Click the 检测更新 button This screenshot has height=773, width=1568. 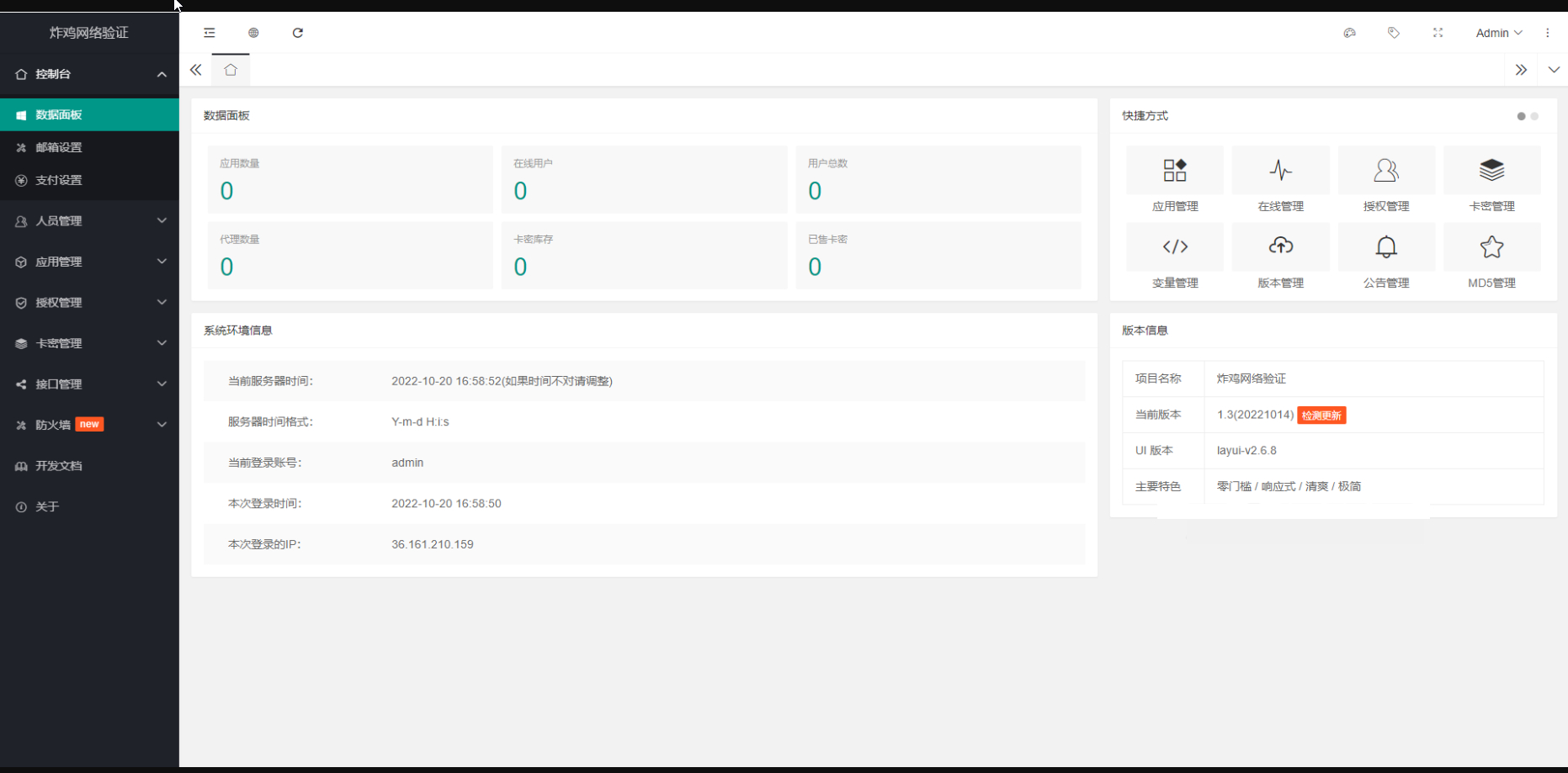coord(1321,416)
